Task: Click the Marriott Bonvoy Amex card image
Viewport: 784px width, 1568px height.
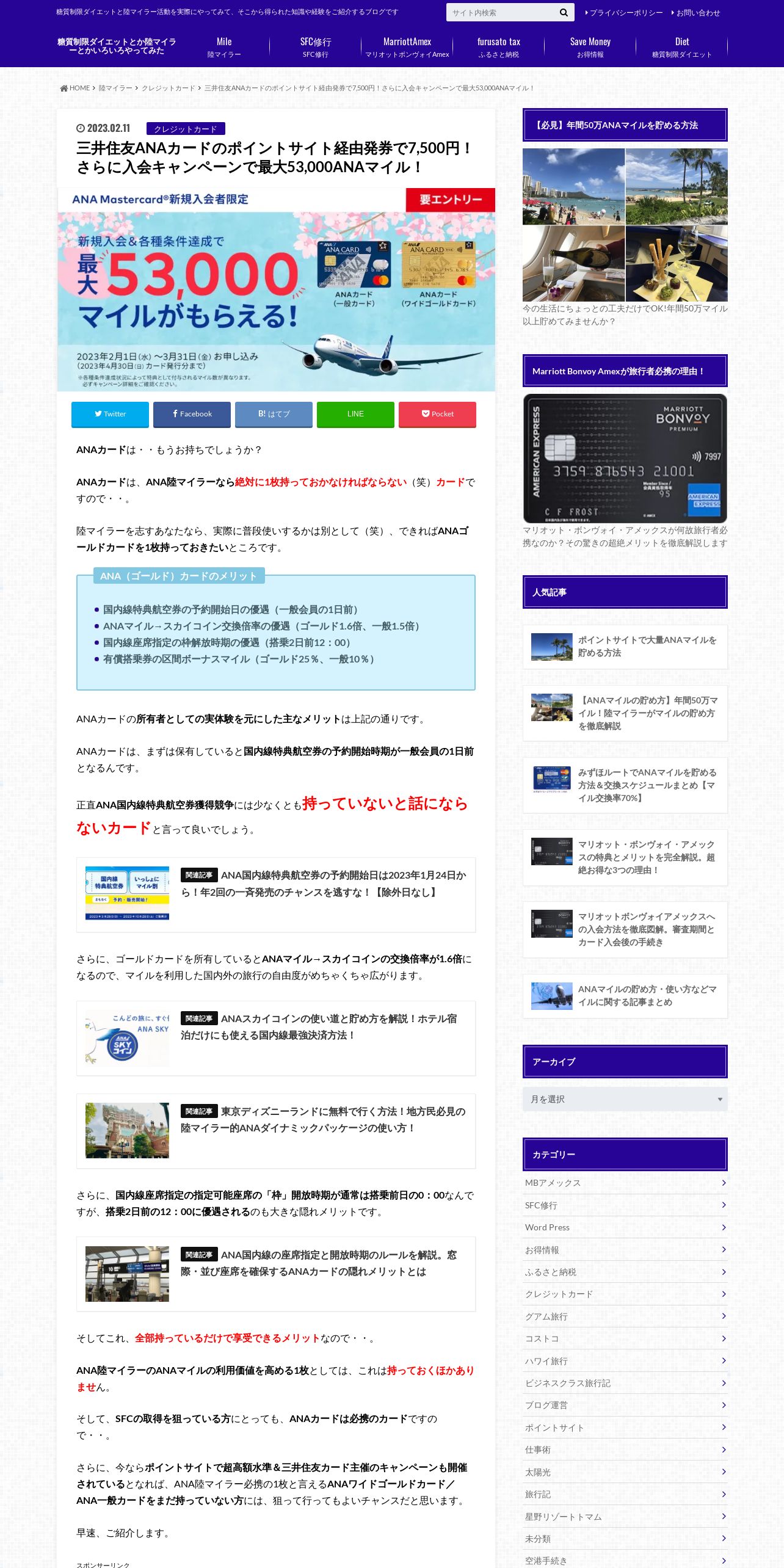Action: point(625,459)
